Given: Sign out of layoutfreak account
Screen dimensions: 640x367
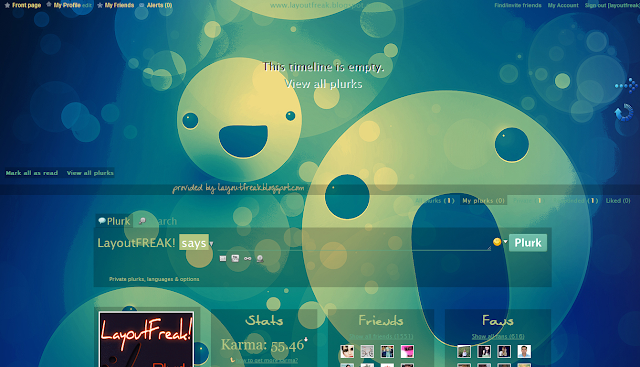Looking at the screenshot, I should point(612,5).
